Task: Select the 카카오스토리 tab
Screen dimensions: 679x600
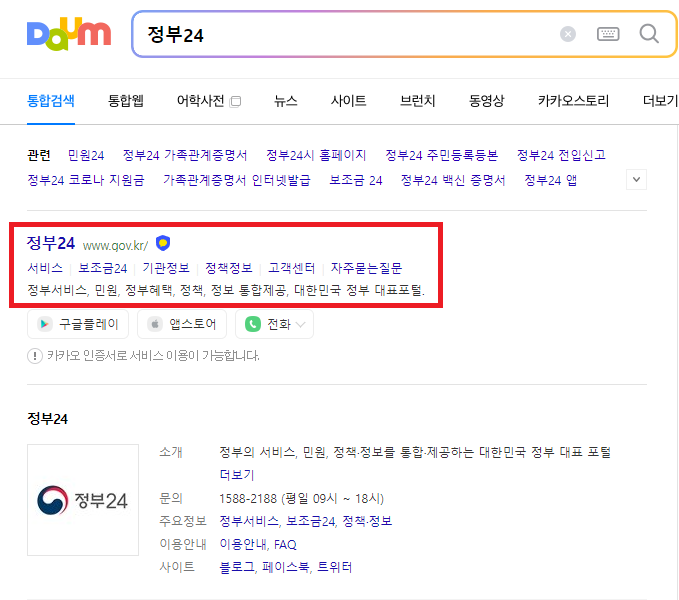Action: click(x=573, y=101)
